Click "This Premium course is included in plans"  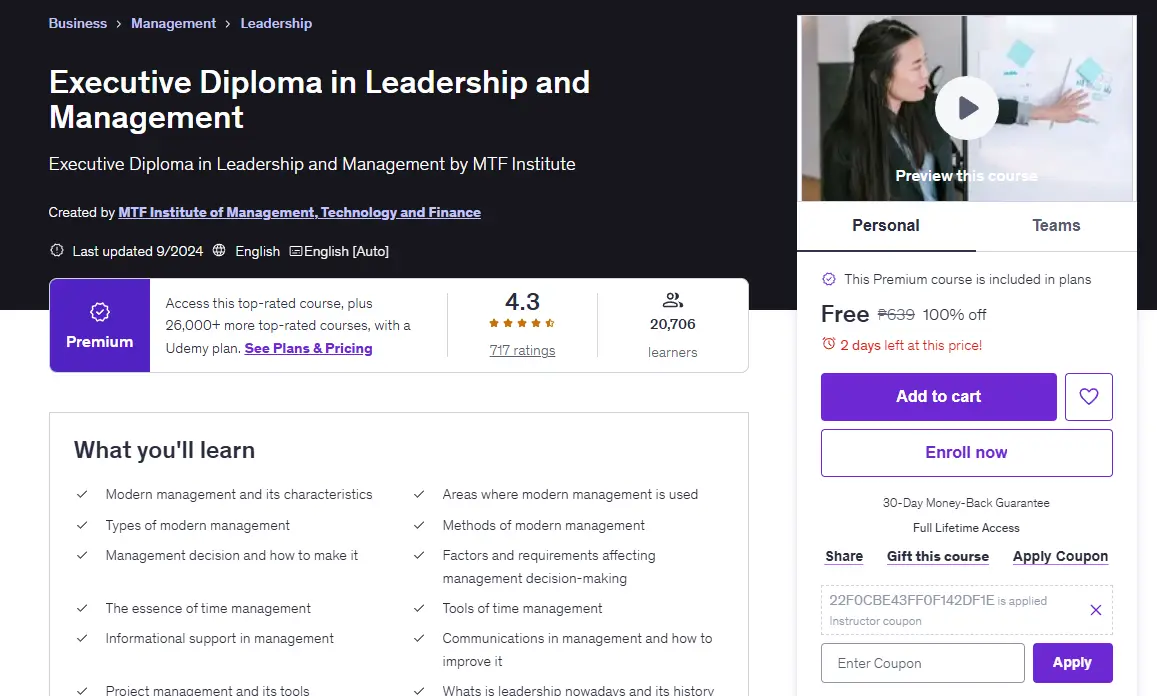coord(967,280)
